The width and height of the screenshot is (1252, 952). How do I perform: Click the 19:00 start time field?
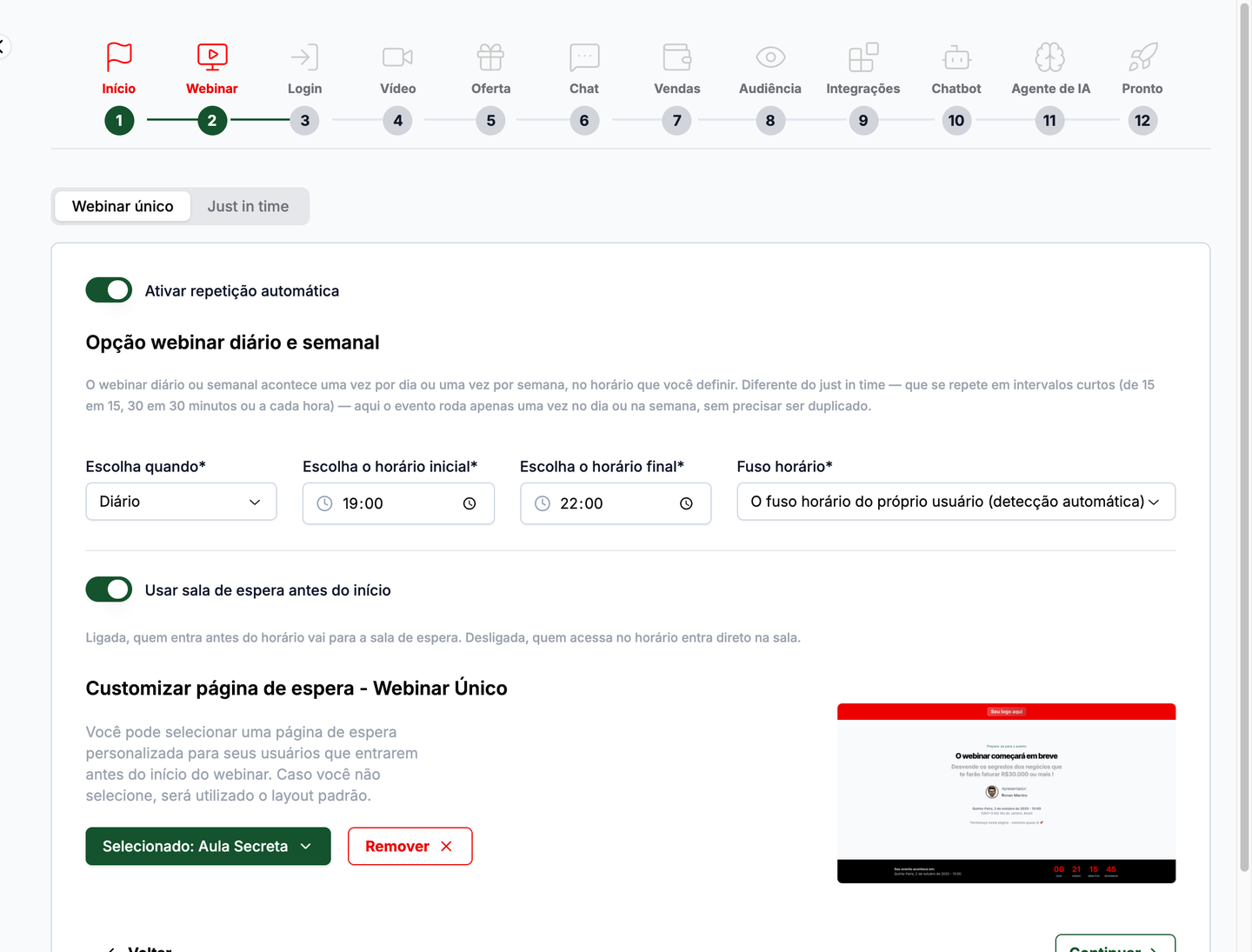click(x=398, y=503)
